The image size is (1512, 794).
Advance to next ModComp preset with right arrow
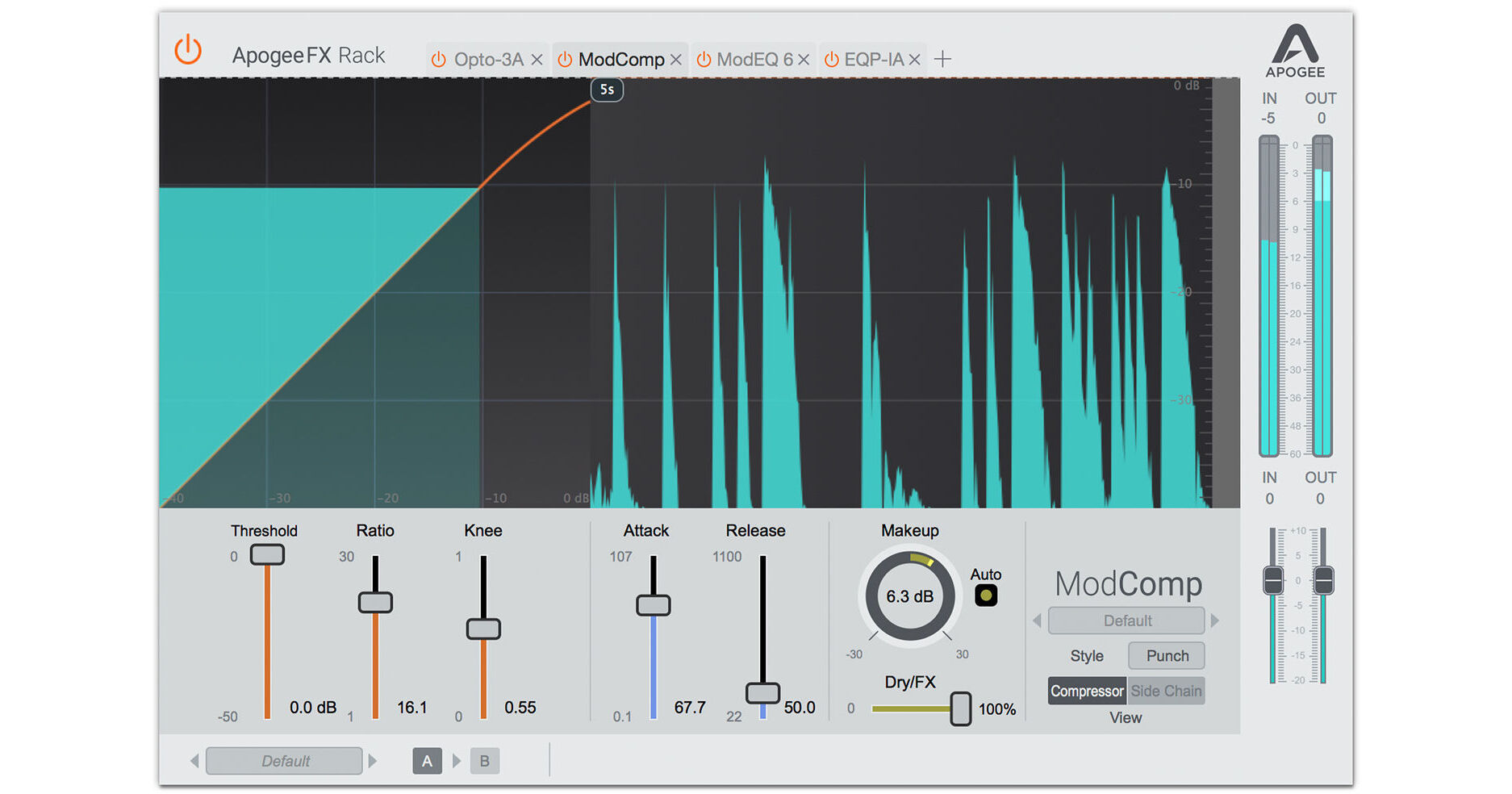pyautogui.click(x=1215, y=620)
